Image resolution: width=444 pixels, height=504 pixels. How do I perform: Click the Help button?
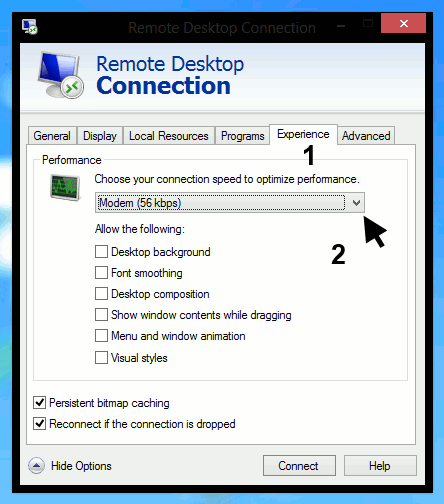click(x=380, y=466)
